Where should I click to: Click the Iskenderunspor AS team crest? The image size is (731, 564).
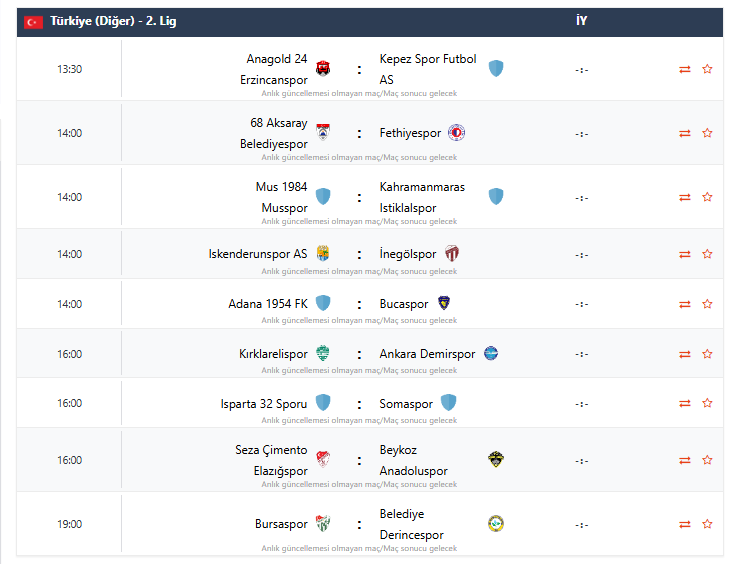coord(323,254)
